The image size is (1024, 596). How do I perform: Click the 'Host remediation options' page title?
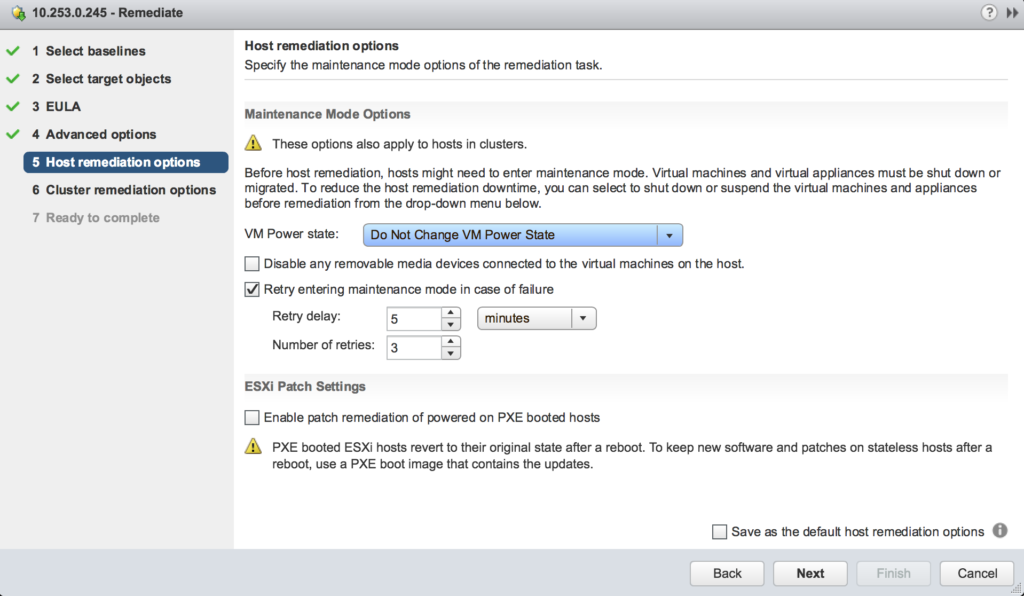[x=321, y=46]
